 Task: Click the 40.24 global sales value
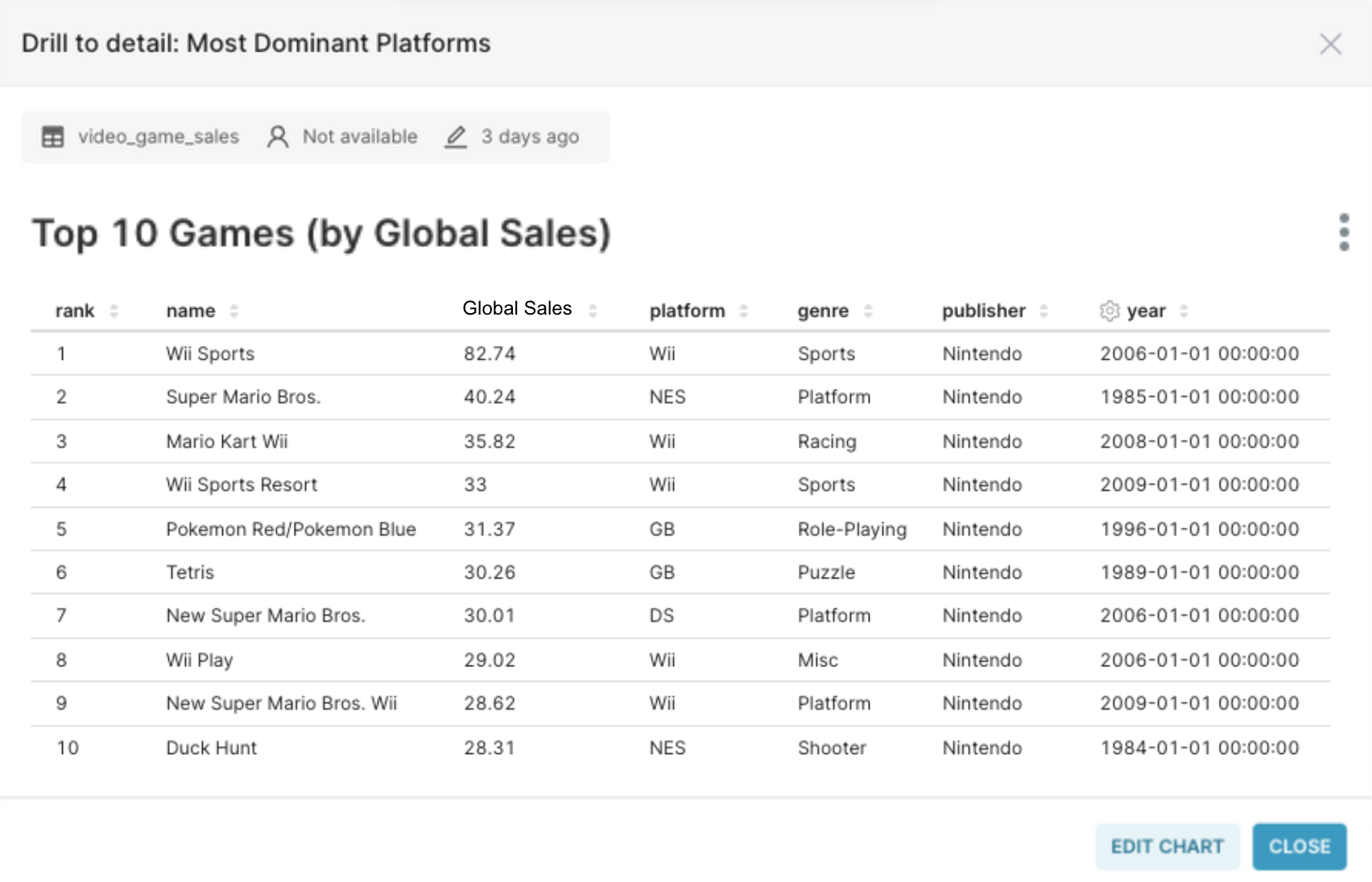click(490, 397)
